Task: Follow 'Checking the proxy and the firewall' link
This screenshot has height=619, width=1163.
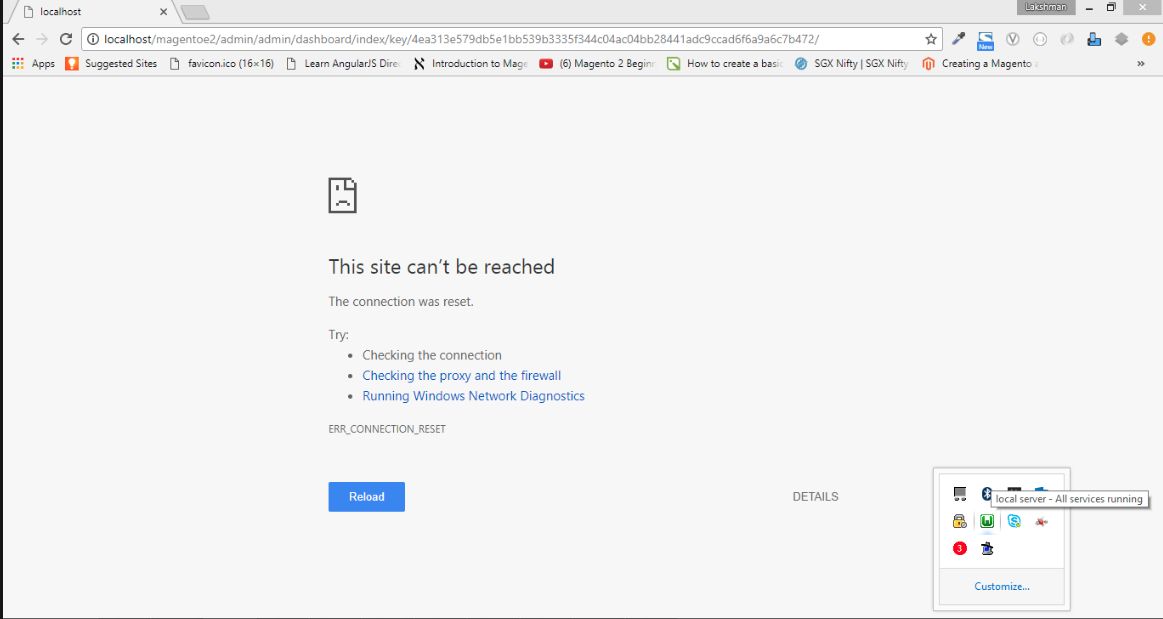Action: click(461, 376)
